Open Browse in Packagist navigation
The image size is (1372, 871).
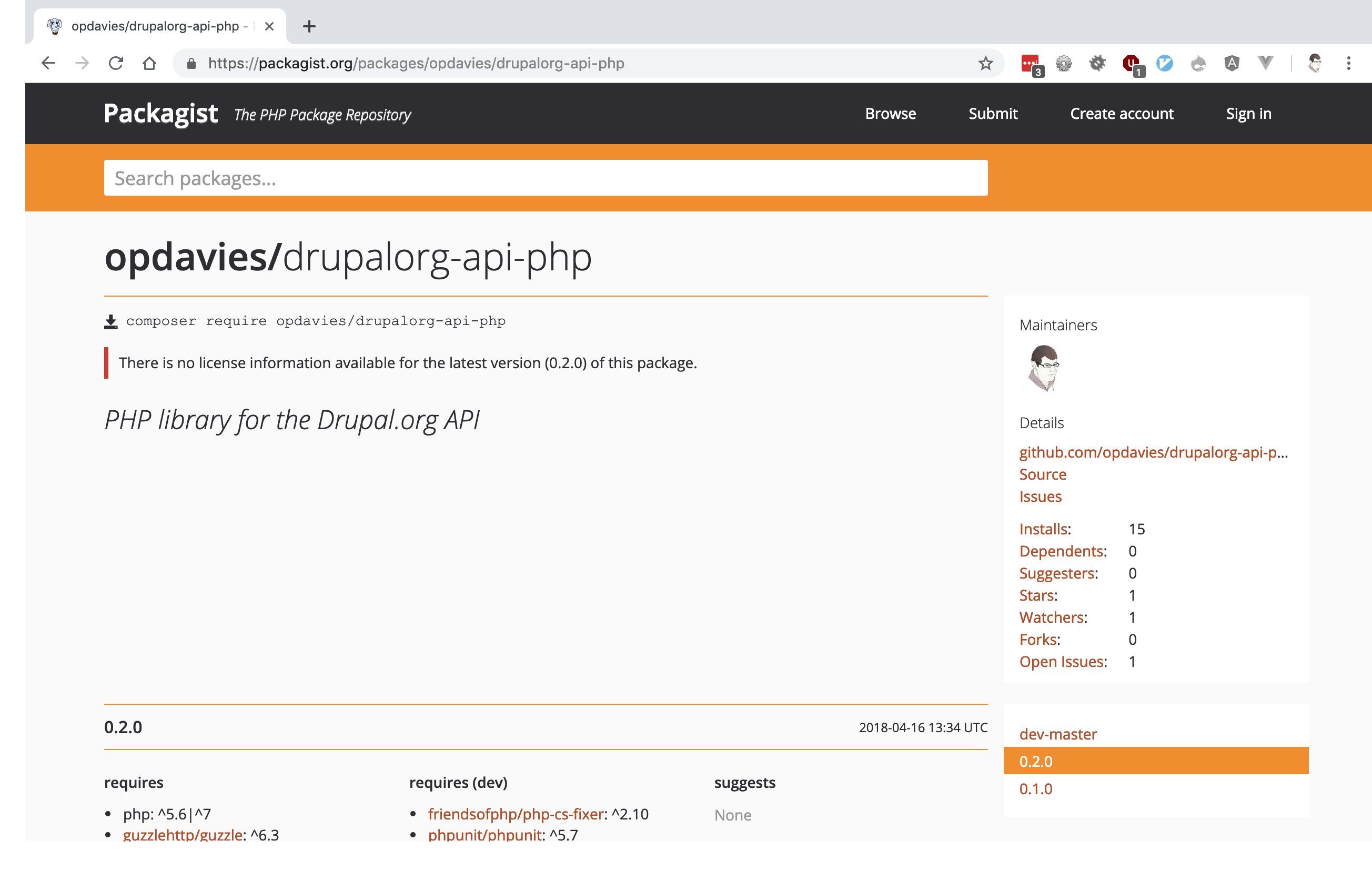pos(890,114)
